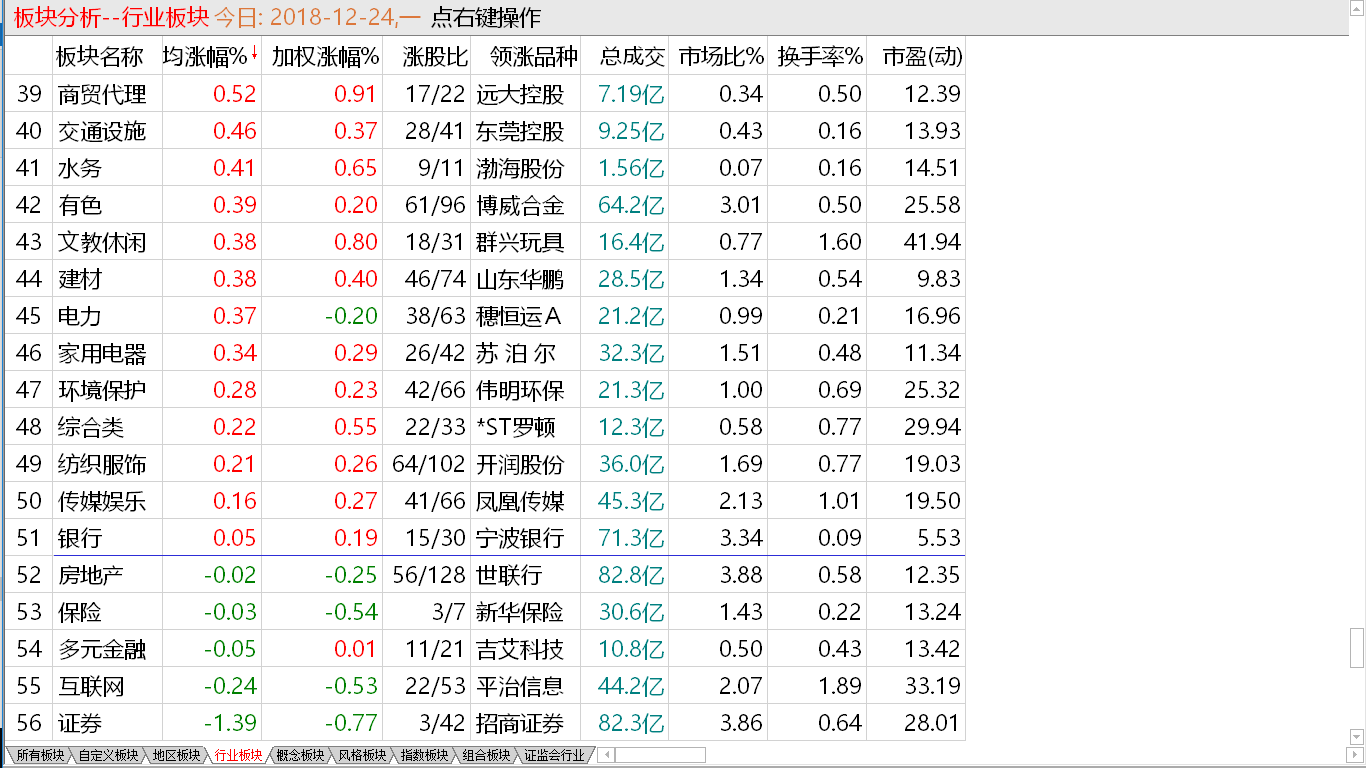The image size is (1366, 768).
Task: Select the 商贸代理 sector row
Action: (x=483, y=94)
